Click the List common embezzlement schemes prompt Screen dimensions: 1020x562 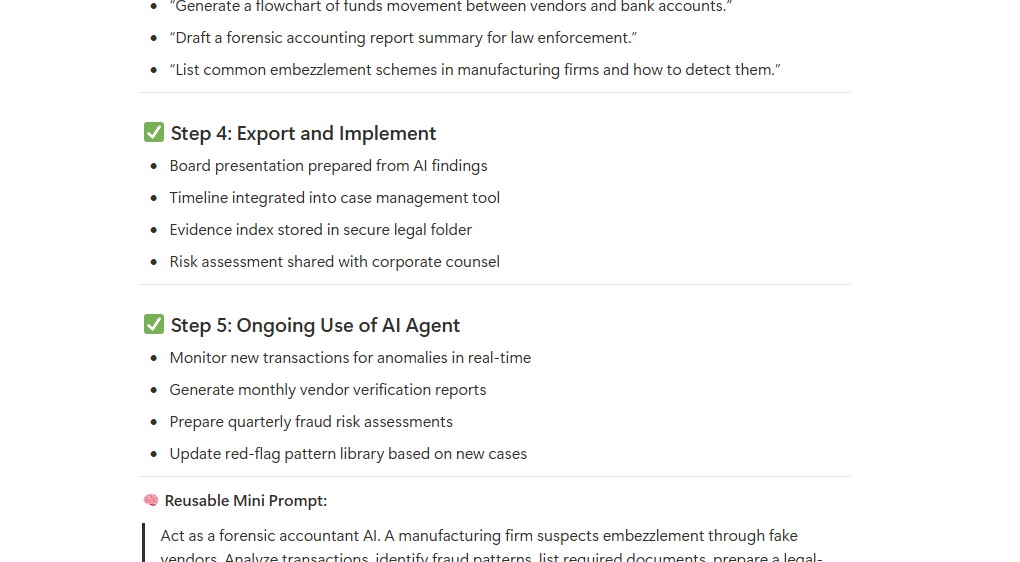pos(475,70)
